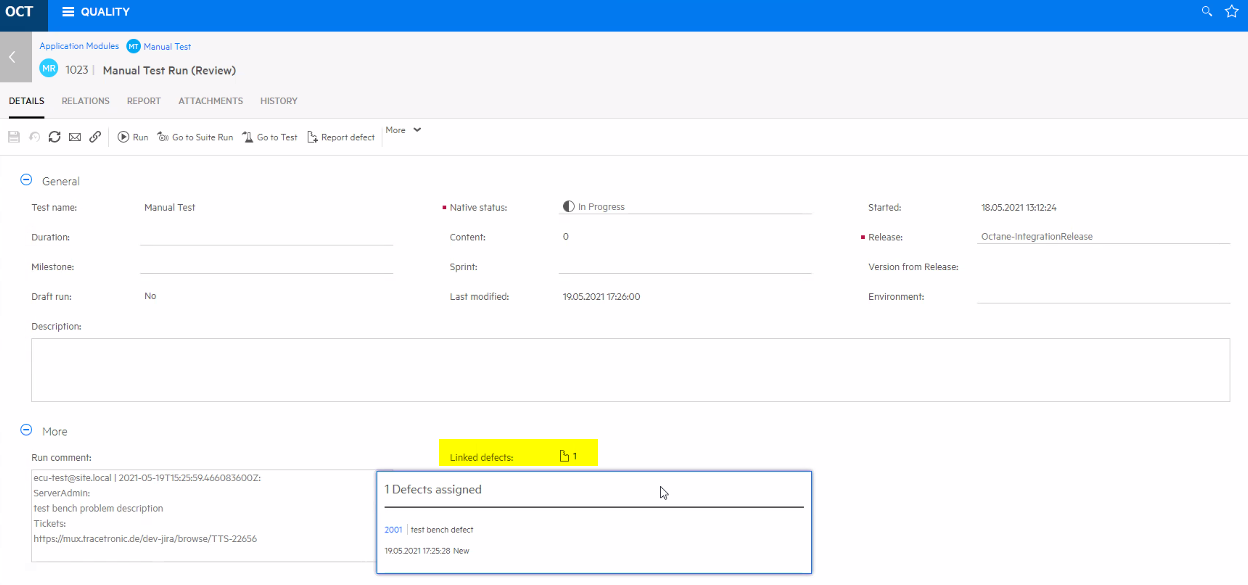Open the History tab
Viewport: 1248px width, 585px height.
278,101
